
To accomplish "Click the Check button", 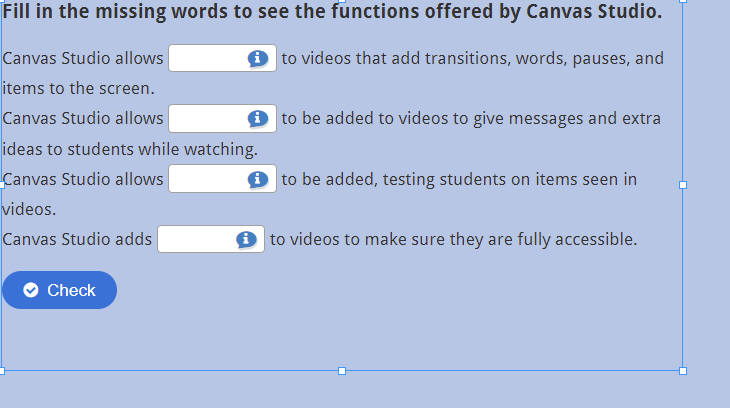I will [x=60, y=290].
